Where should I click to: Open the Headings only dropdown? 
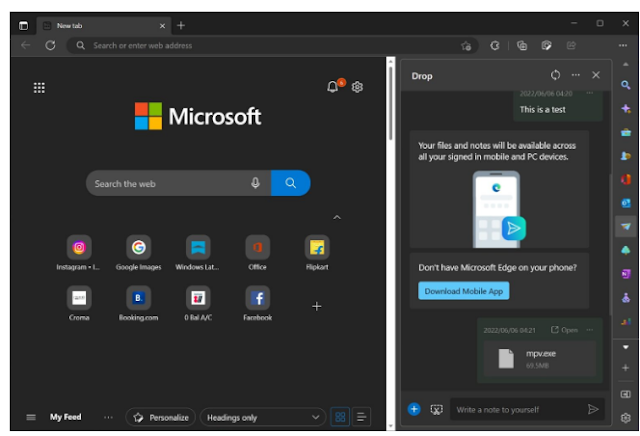point(263,417)
